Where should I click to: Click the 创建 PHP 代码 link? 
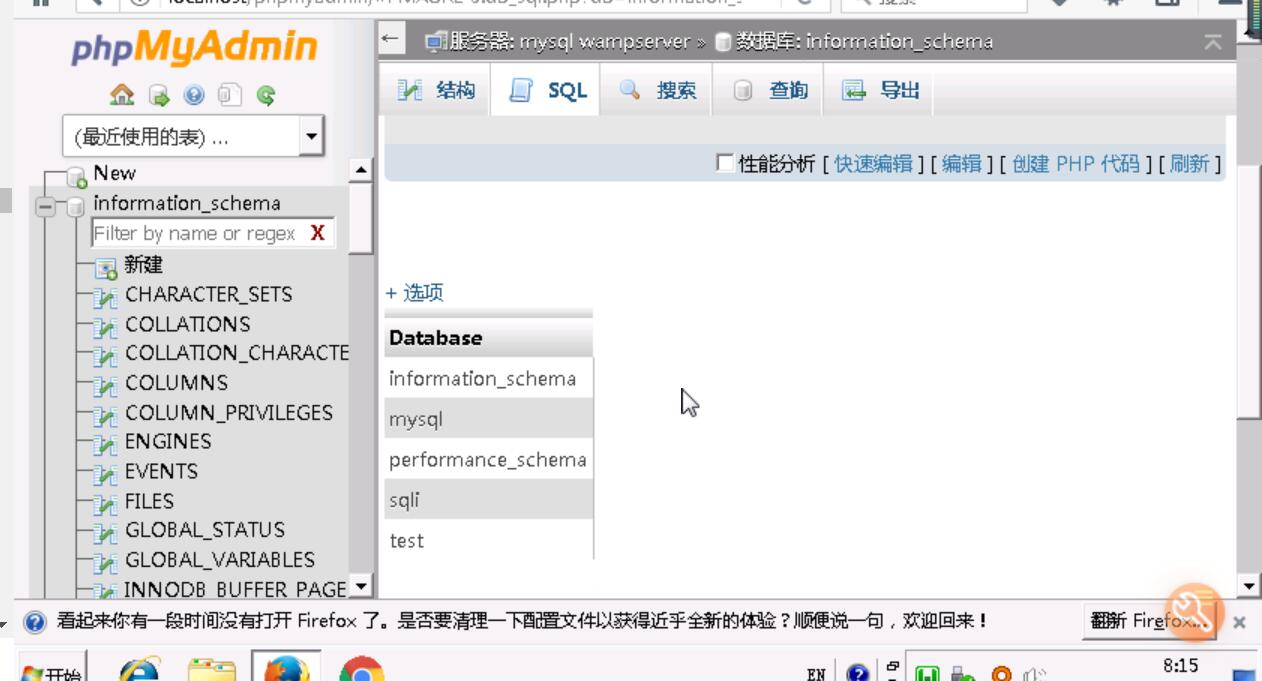[x=1076, y=164]
